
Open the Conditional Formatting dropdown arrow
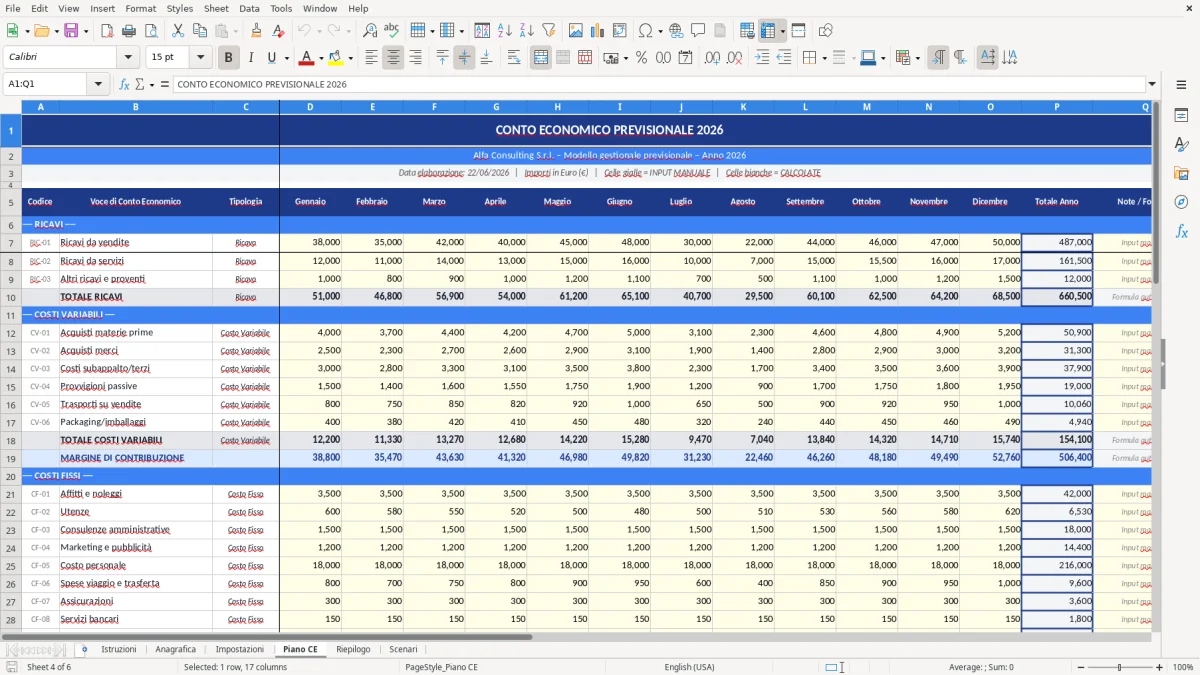pos(917,58)
